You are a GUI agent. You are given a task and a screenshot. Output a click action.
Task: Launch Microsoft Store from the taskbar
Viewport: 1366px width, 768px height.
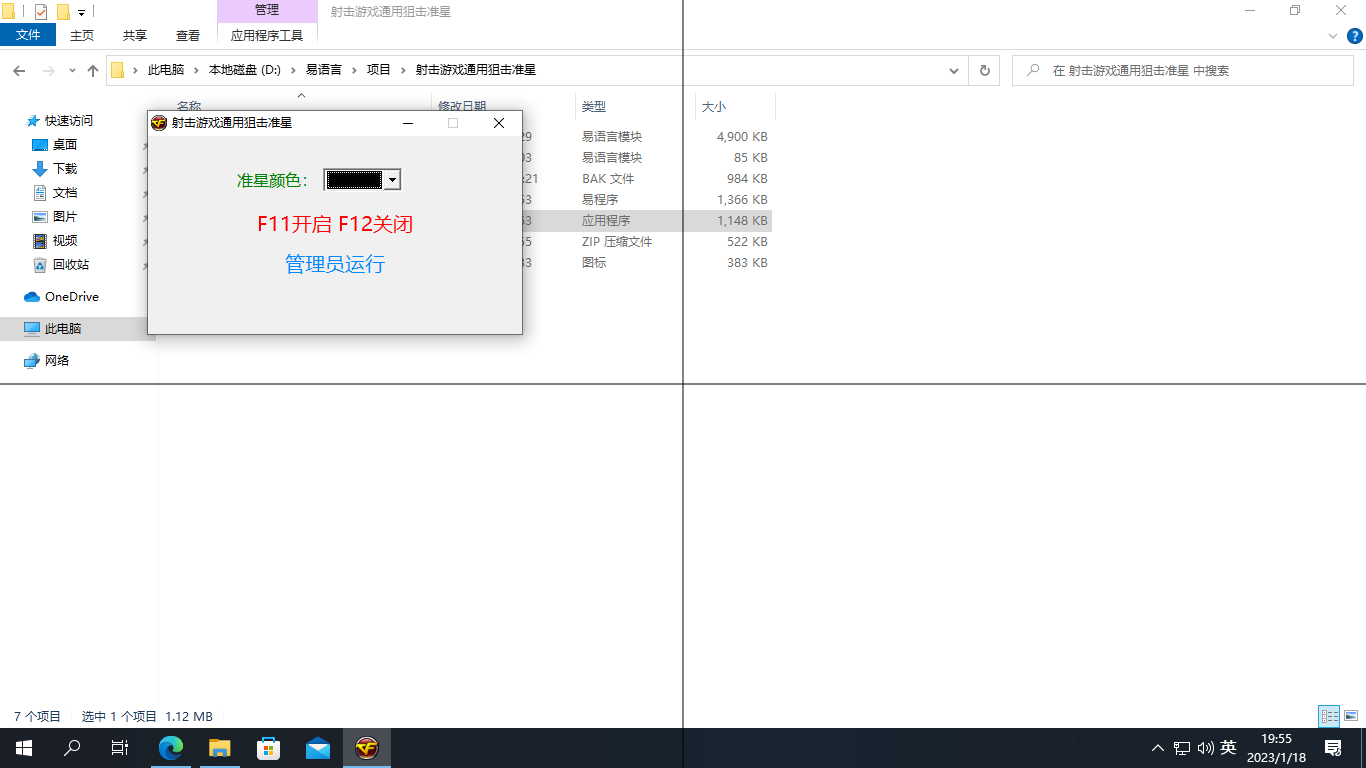pyautogui.click(x=269, y=748)
